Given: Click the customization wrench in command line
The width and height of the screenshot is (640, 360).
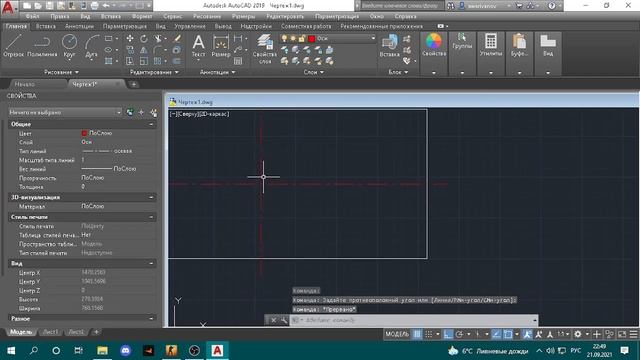Looking at the screenshot, I should click(x=284, y=320).
